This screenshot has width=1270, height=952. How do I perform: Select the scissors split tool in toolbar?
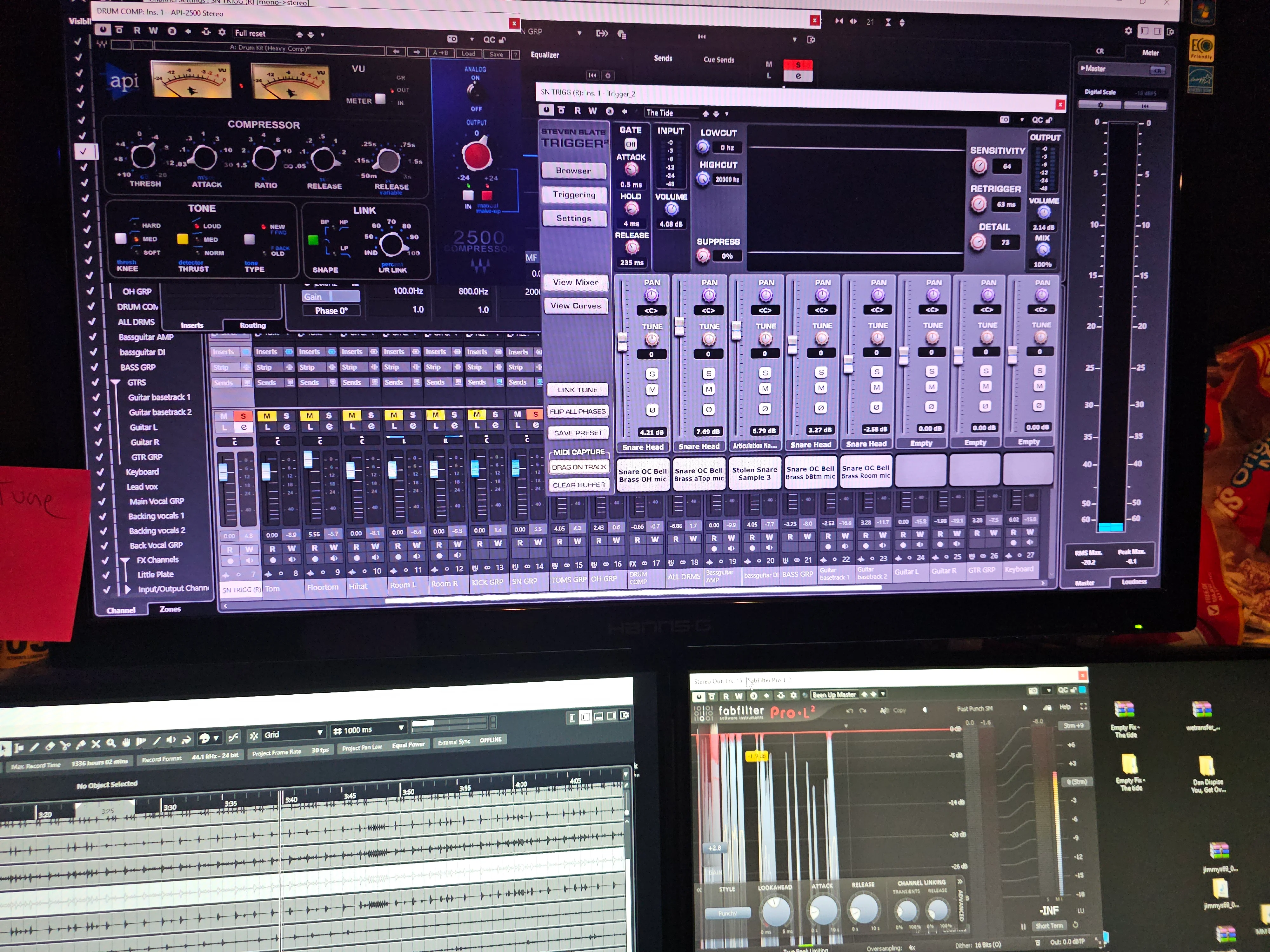pyautogui.click(x=65, y=745)
